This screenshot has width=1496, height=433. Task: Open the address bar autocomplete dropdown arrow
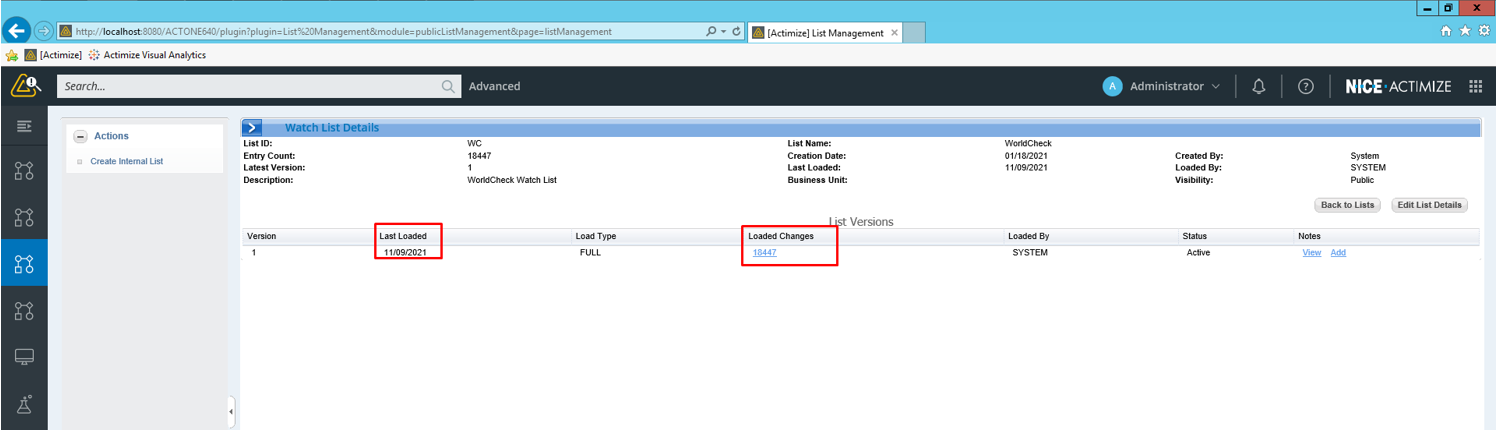pyautogui.click(x=723, y=32)
